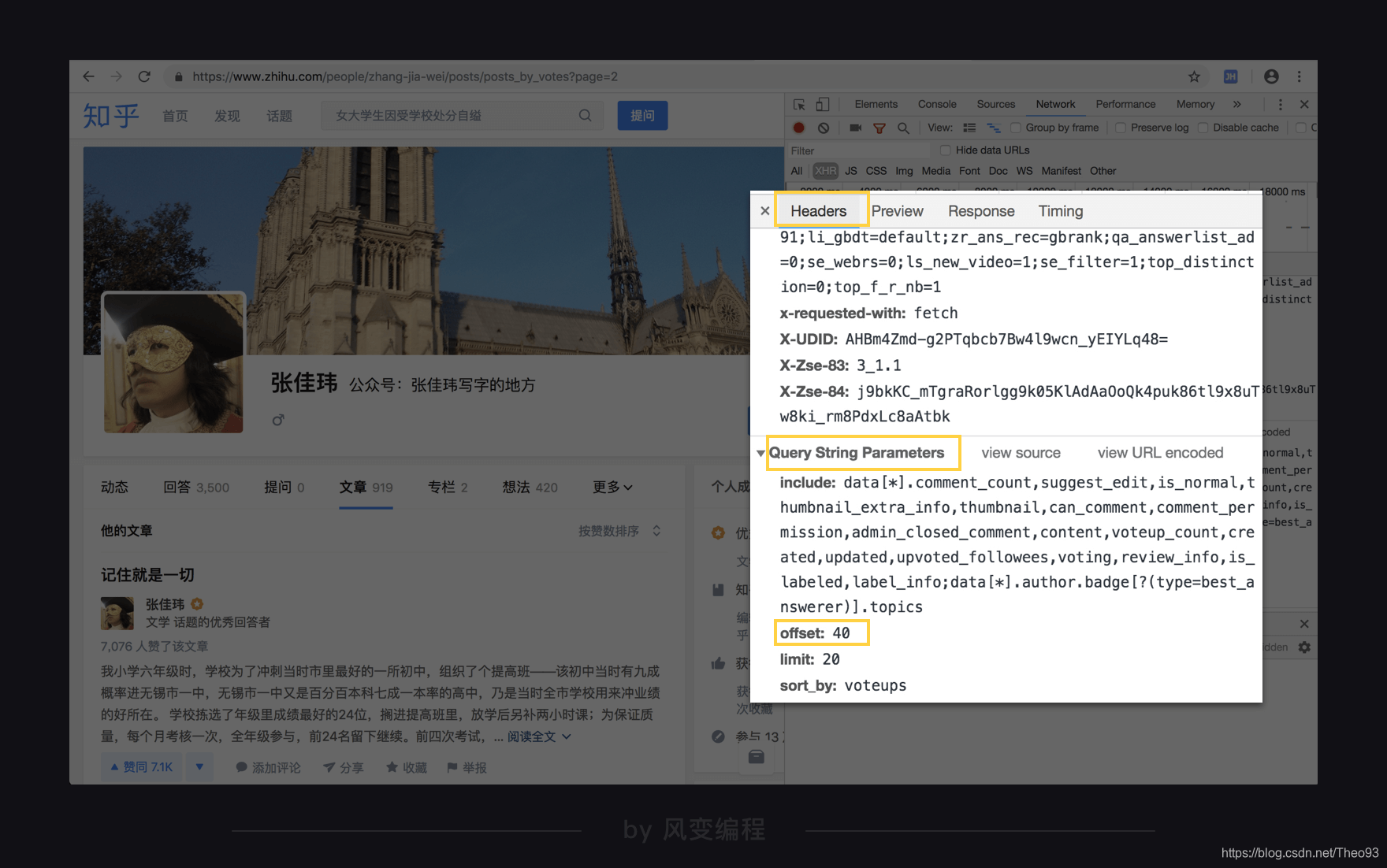Click the profile avatar photo
This screenshot has height=868, width=1387.
(x=173, y=363)
